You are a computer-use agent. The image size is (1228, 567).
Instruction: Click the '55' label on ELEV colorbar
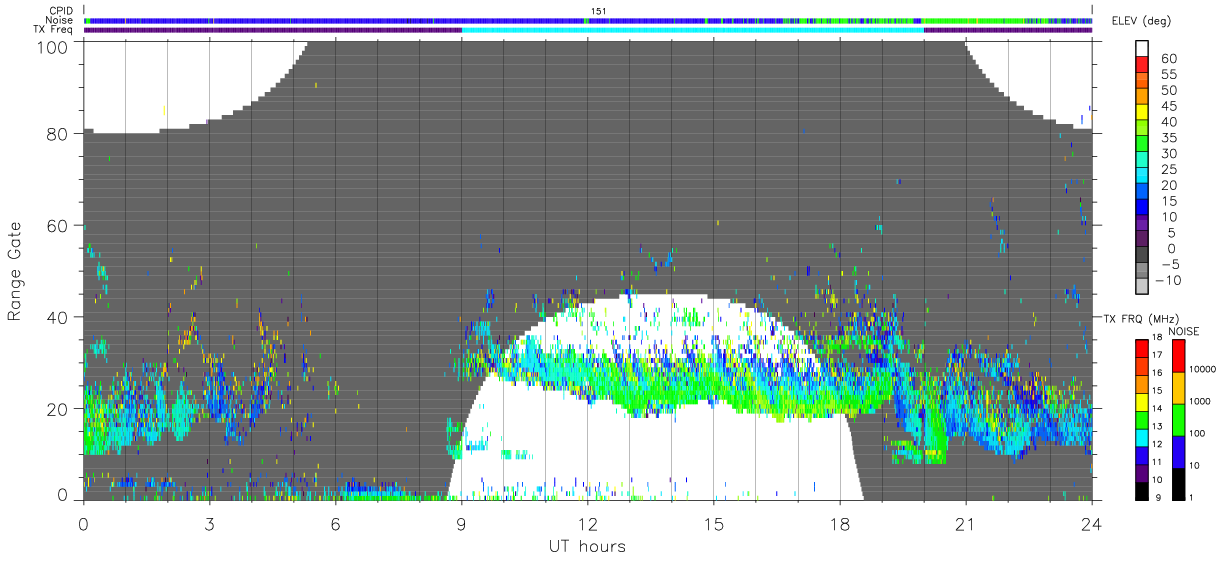1170,74
